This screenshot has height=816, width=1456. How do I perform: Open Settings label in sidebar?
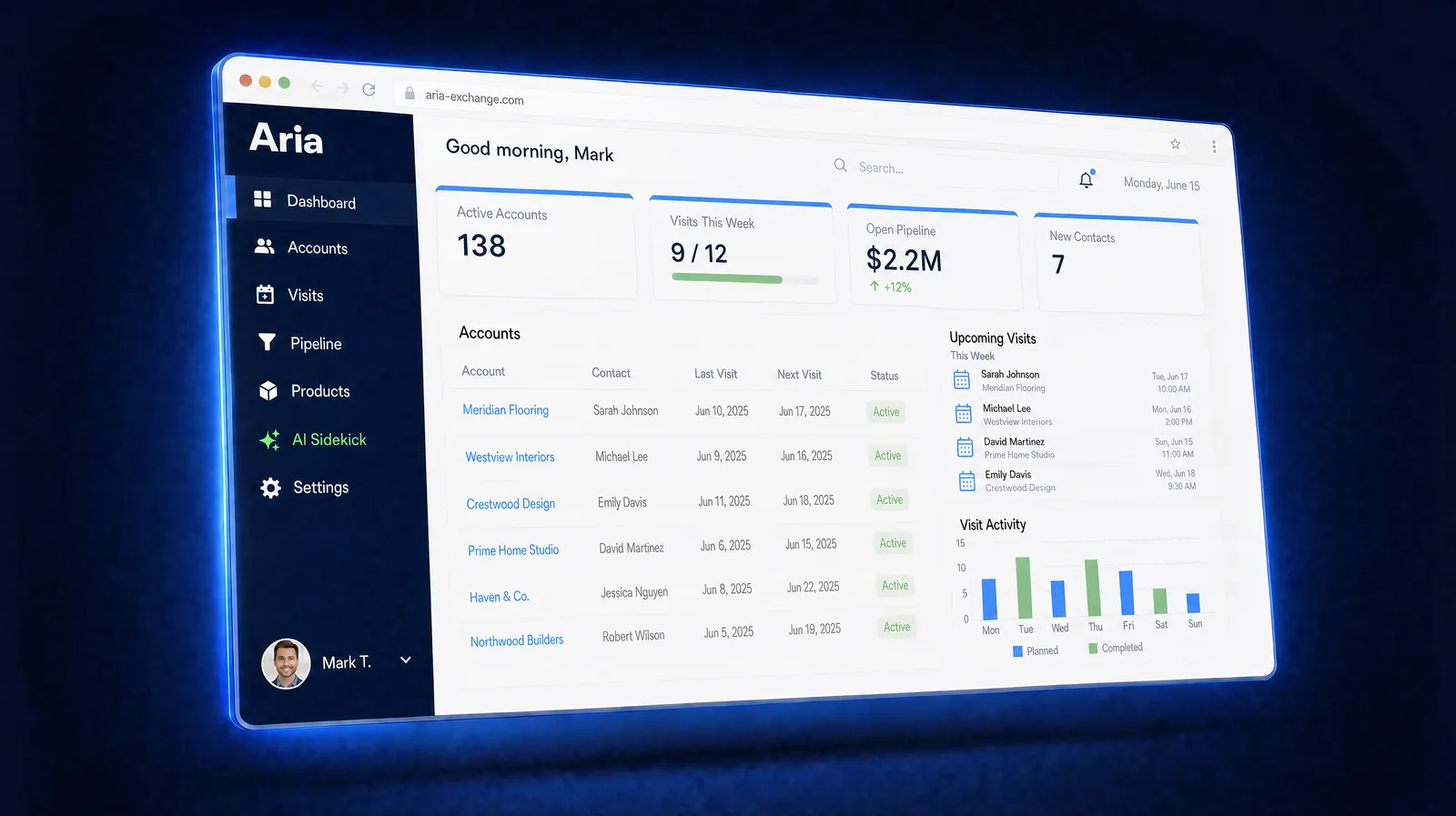(321, 488)
